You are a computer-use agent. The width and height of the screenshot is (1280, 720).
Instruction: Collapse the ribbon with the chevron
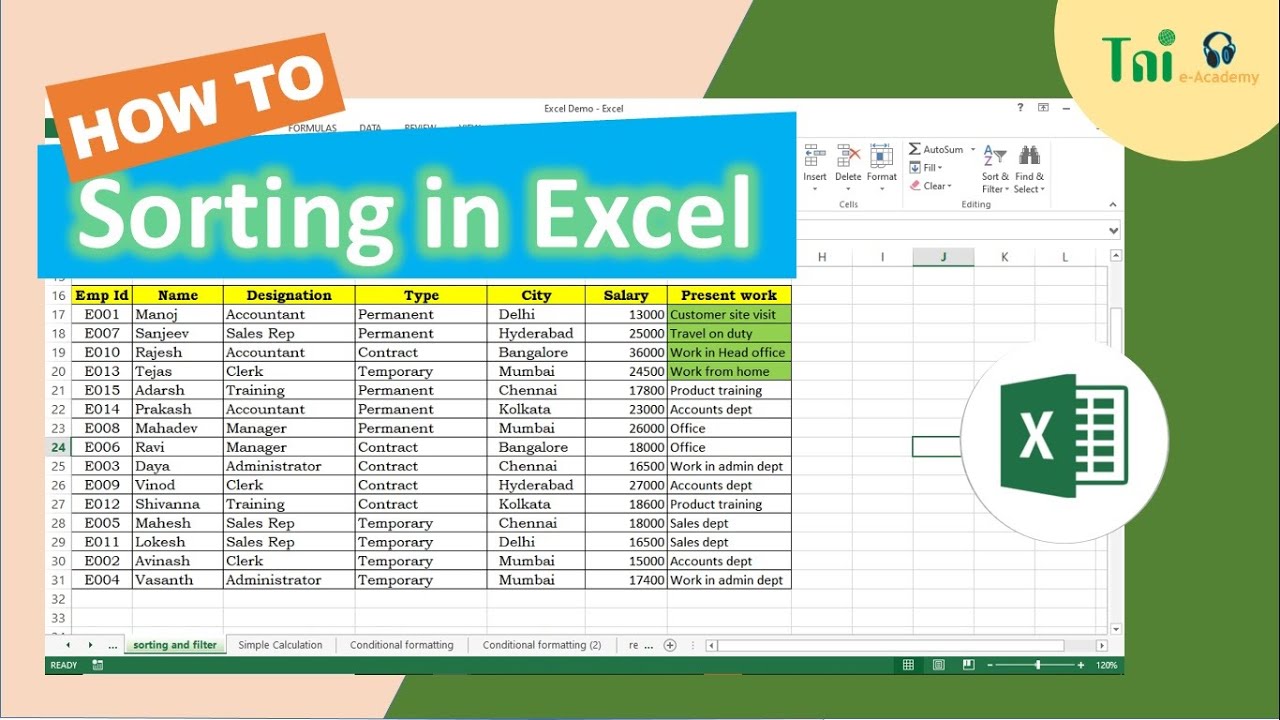point(1114,204)
